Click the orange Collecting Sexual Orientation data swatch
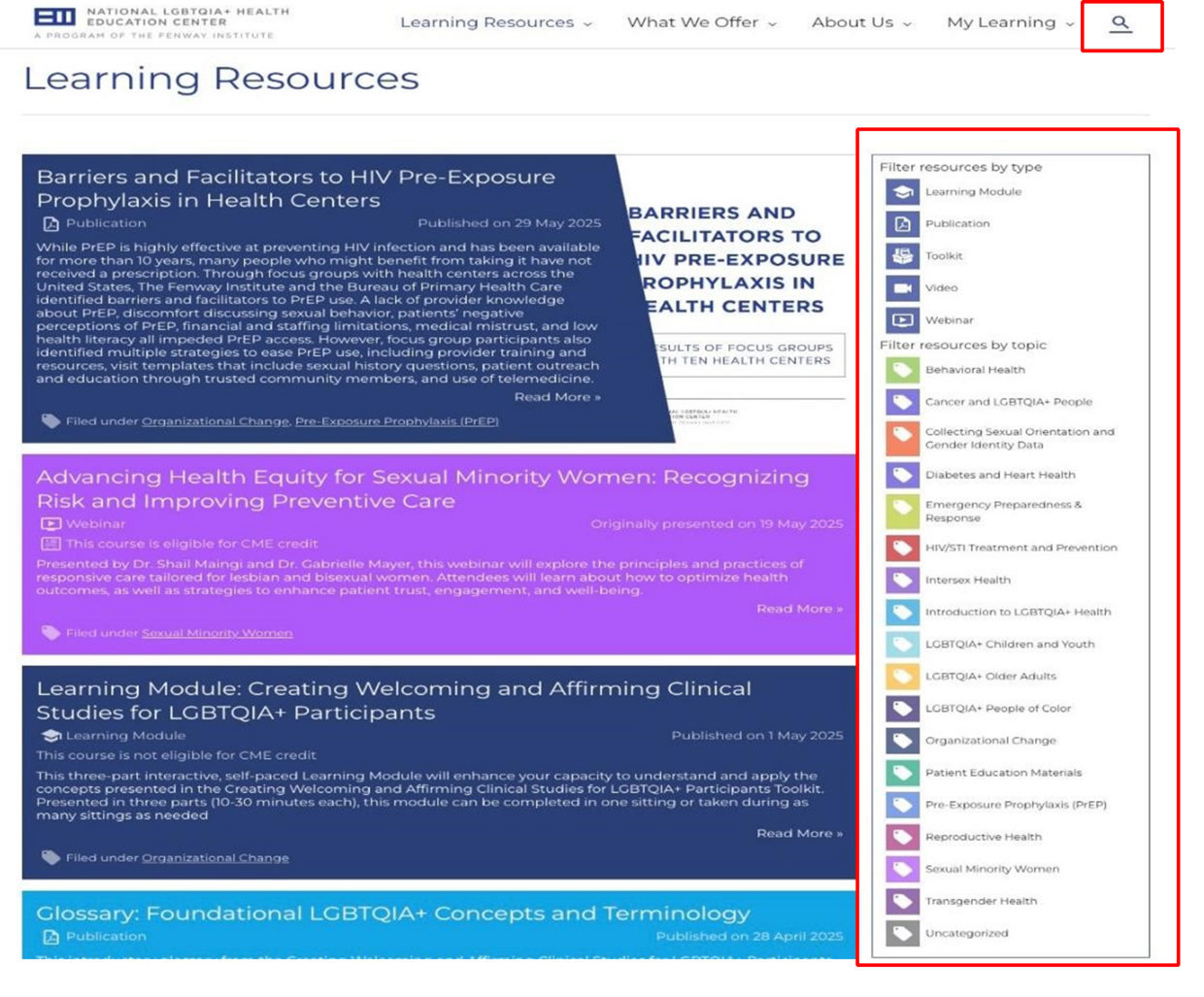Viewport: 1204px width, 997px height. 902,439
